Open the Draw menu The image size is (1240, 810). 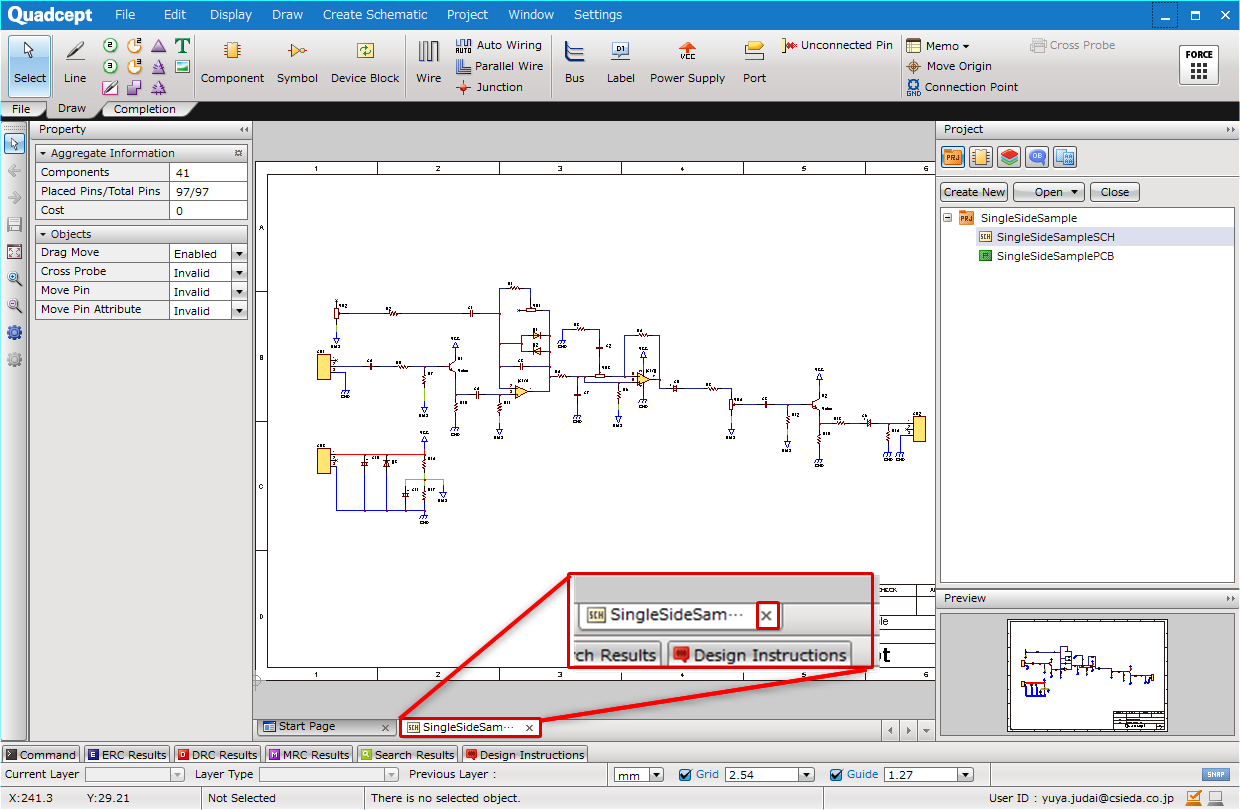click(x=287, y=14)
